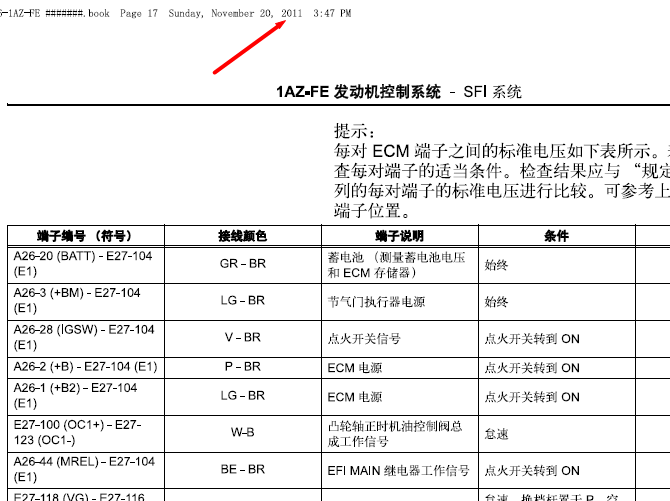This screenshot has height=501, width=670.
Task: Click the header date 'November 20, 2011'
Action: click(256, 13)
